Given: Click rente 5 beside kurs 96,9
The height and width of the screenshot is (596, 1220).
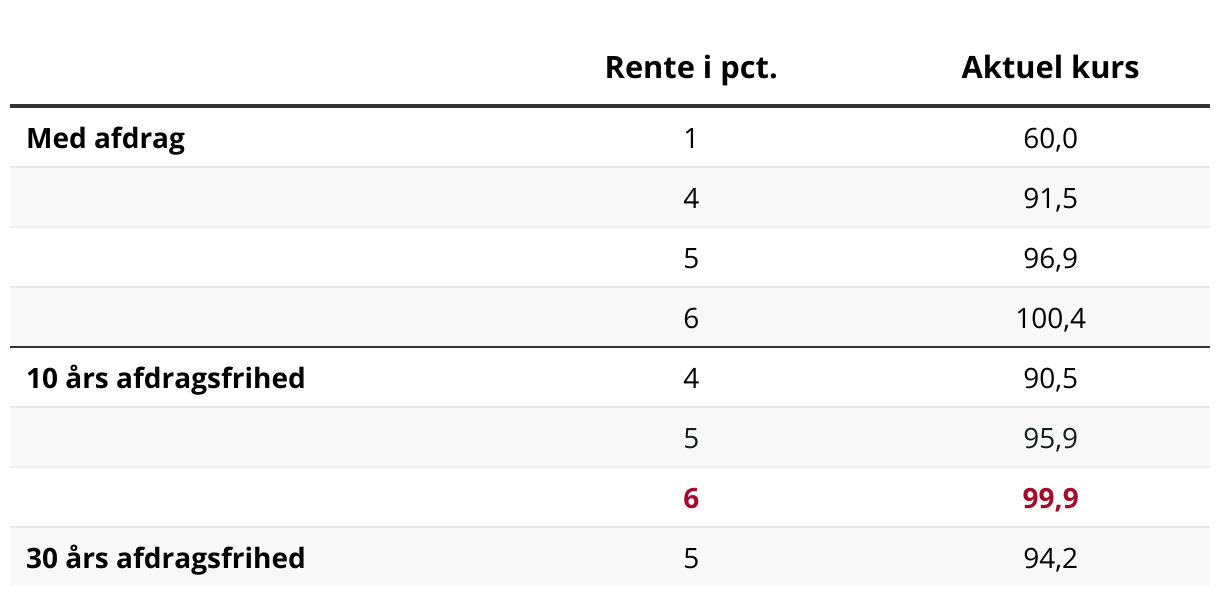Looking at the screenshot, I should (691, 258).
